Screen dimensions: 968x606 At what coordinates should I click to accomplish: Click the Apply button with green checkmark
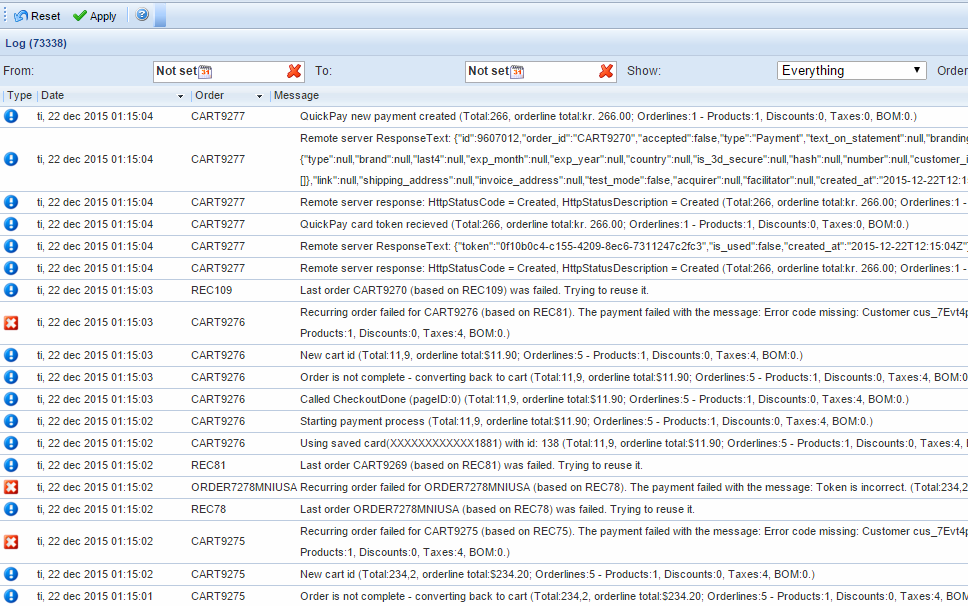pyautogui.click(x=95, y=16)
